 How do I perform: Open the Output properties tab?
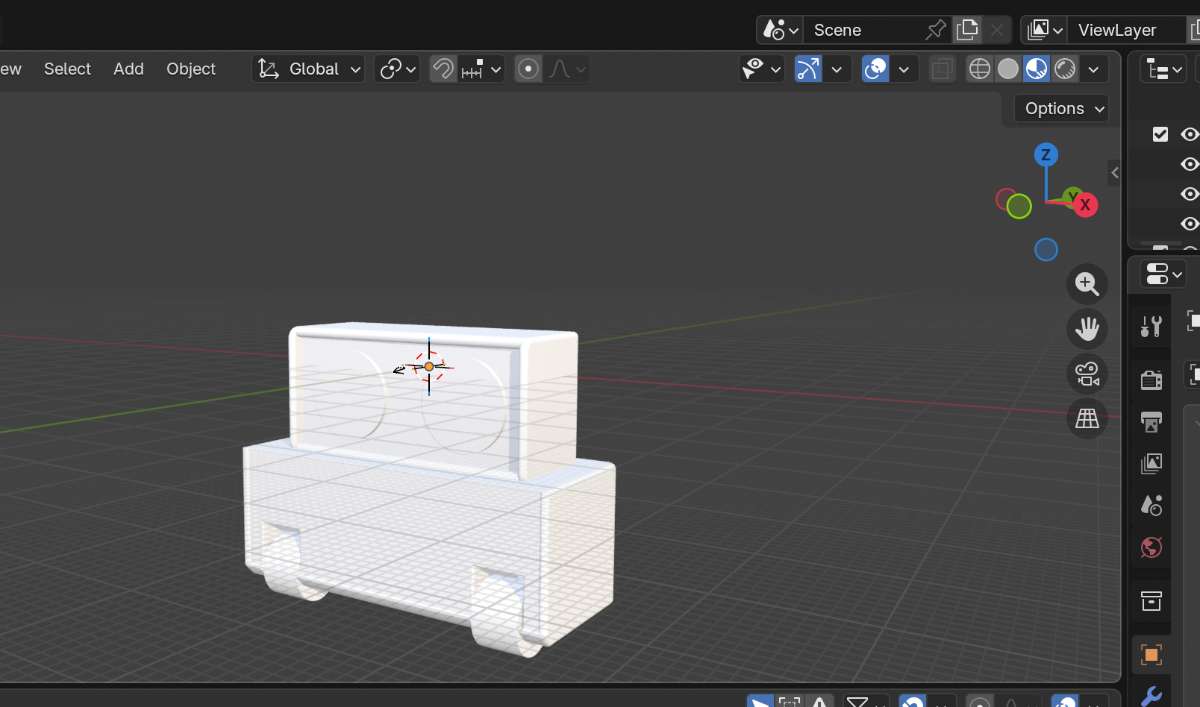pyautogui.click(x=1151, y=421)
